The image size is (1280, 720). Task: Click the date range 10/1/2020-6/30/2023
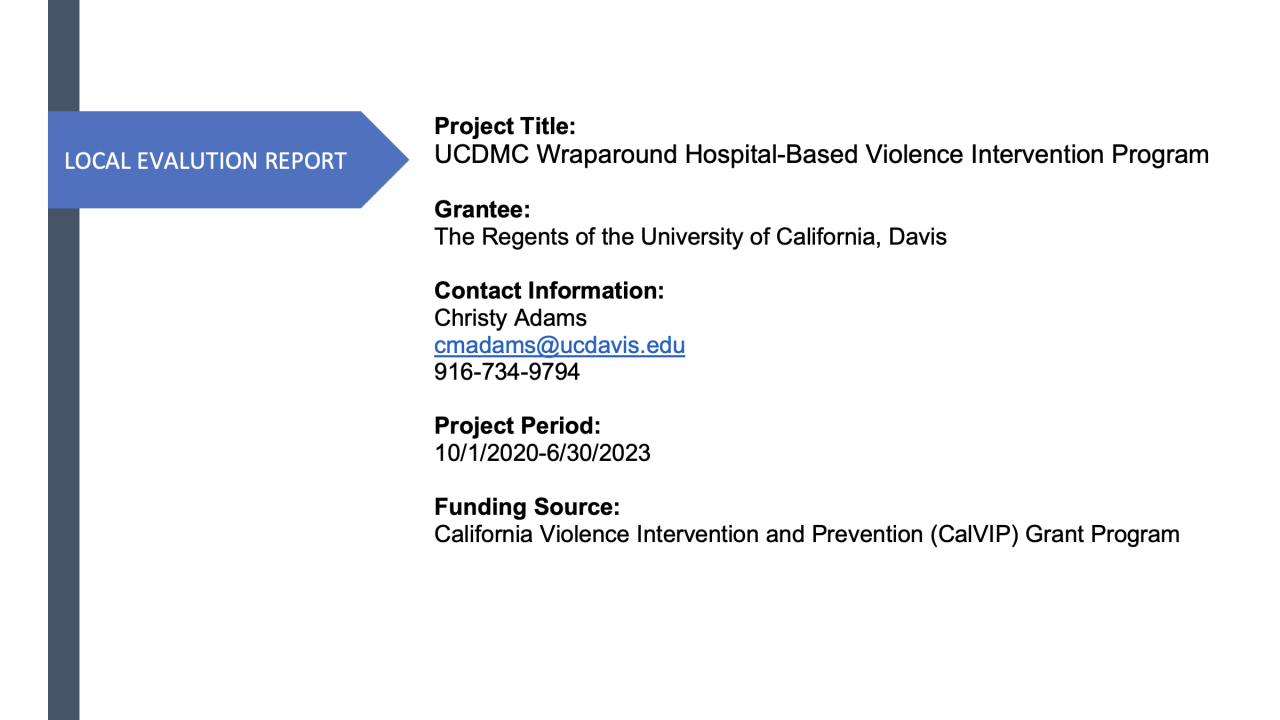(542, 453)
